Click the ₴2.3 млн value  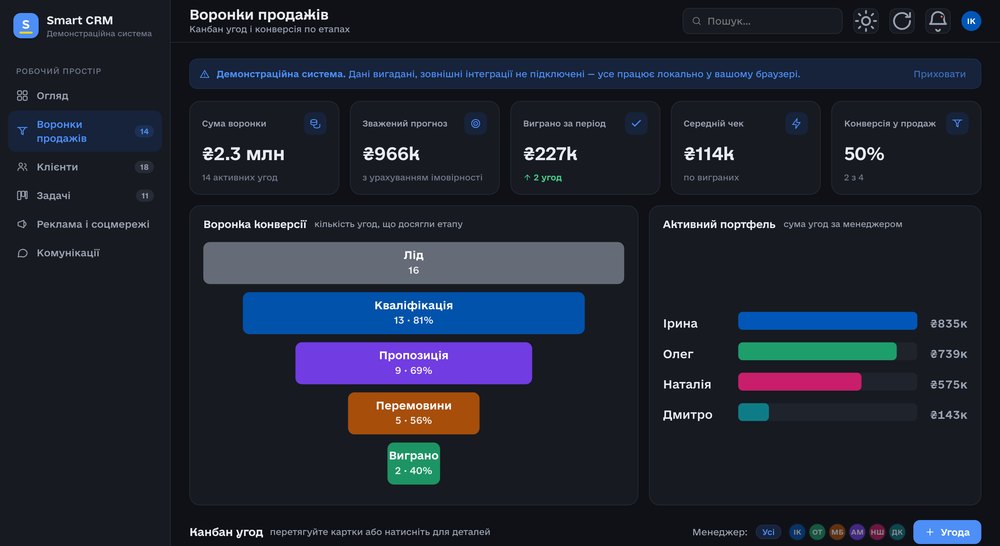[x=244, y=154]
